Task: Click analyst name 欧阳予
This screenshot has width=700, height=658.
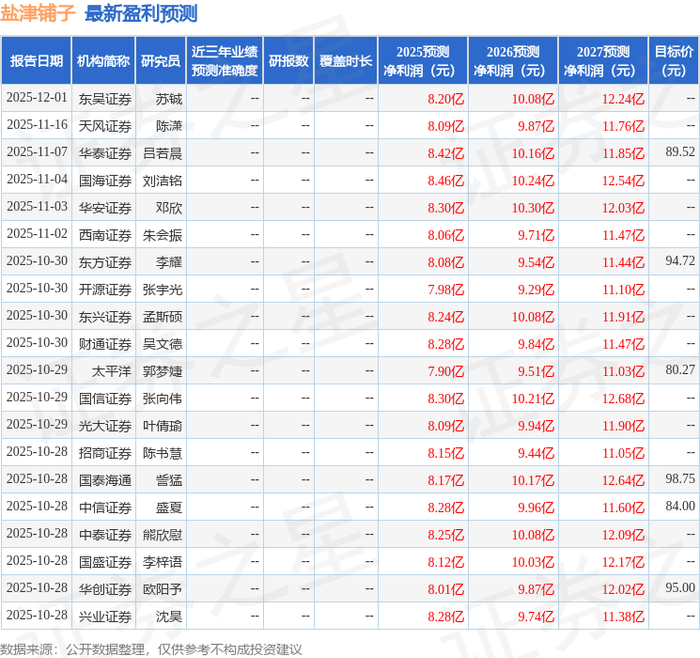Action: tap(162, 589)
